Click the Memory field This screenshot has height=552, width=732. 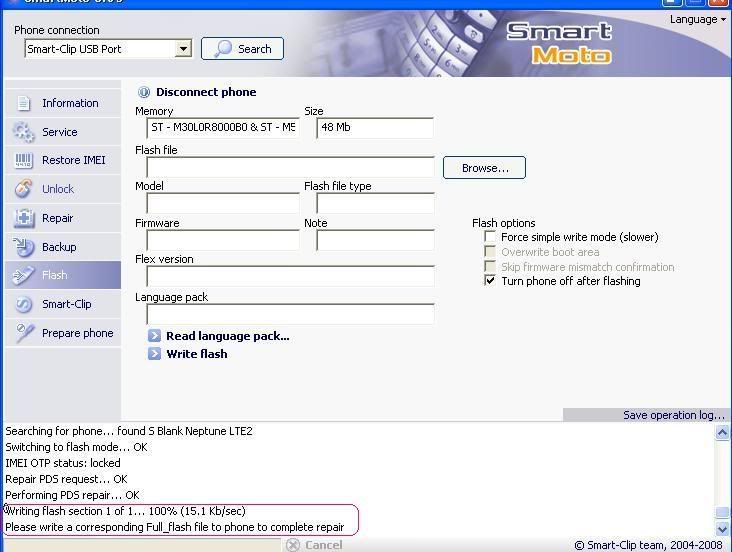click(x=223, y=127)
